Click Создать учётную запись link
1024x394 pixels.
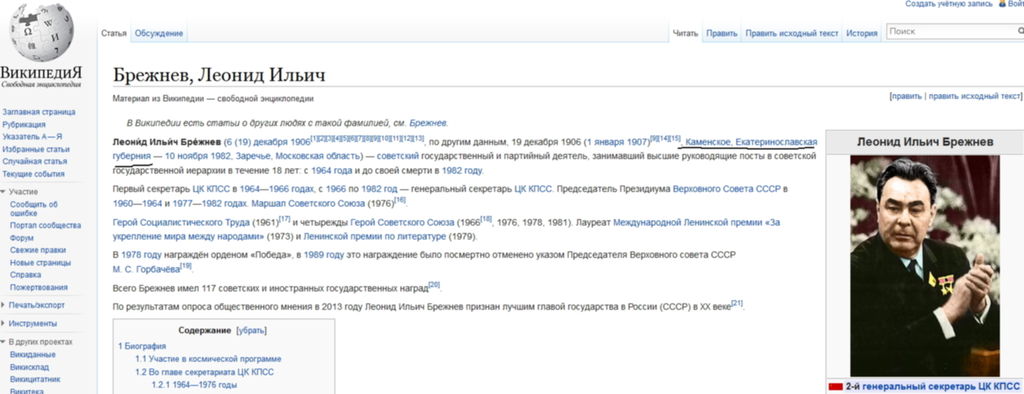pyautogui.click(x=949, y=4)
